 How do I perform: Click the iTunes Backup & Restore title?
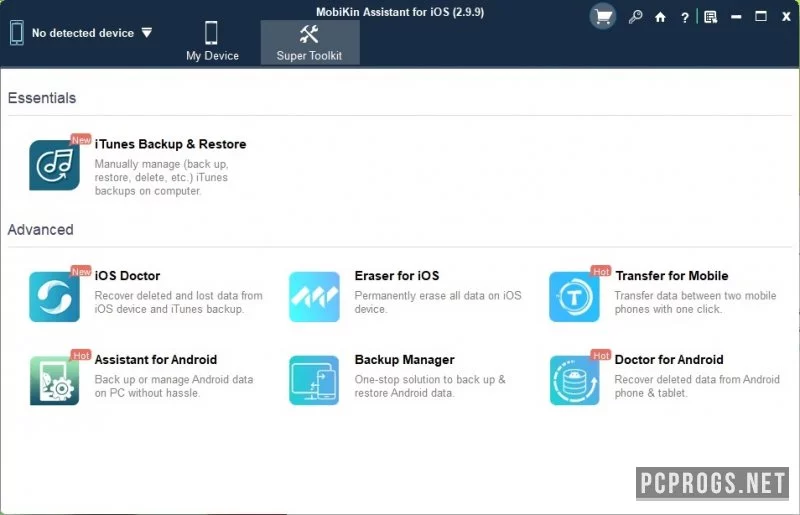coord(170,144)
